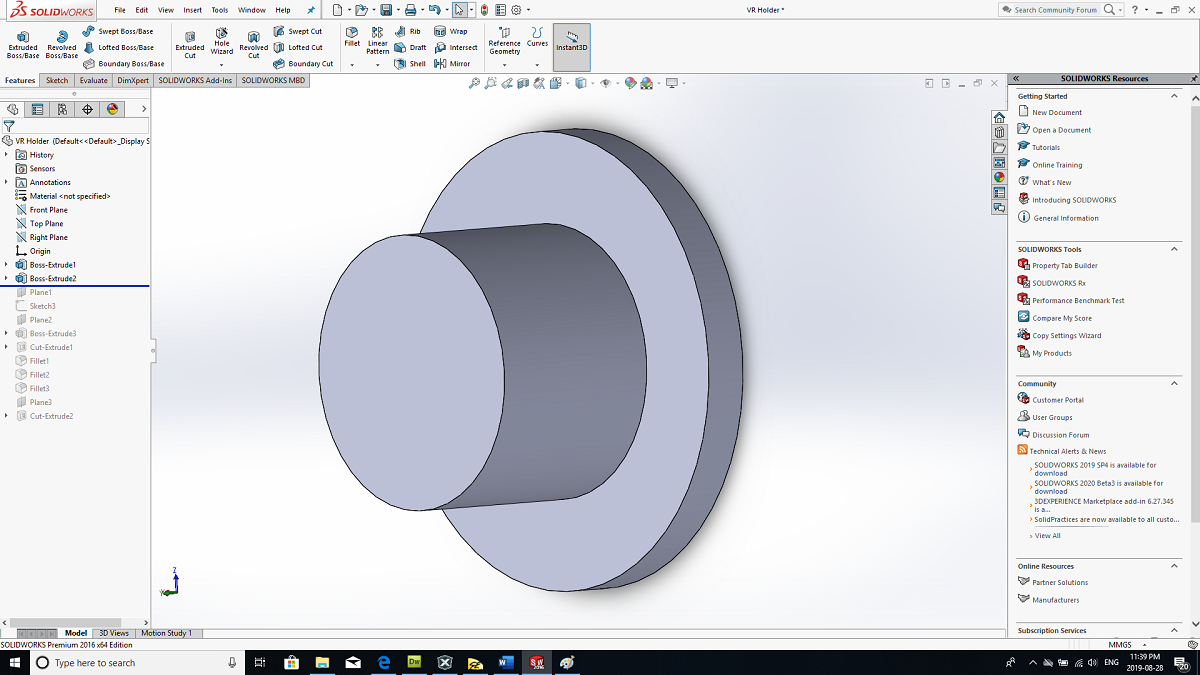This screenshot has height=675, width=1200.
Task: Click View All alerts link
Action: (1047, 536)
